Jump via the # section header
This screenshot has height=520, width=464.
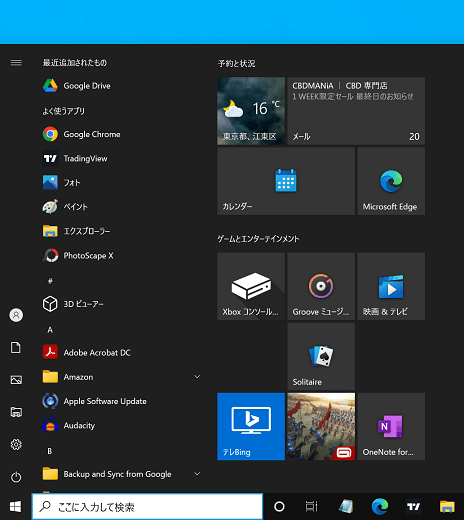50,281
